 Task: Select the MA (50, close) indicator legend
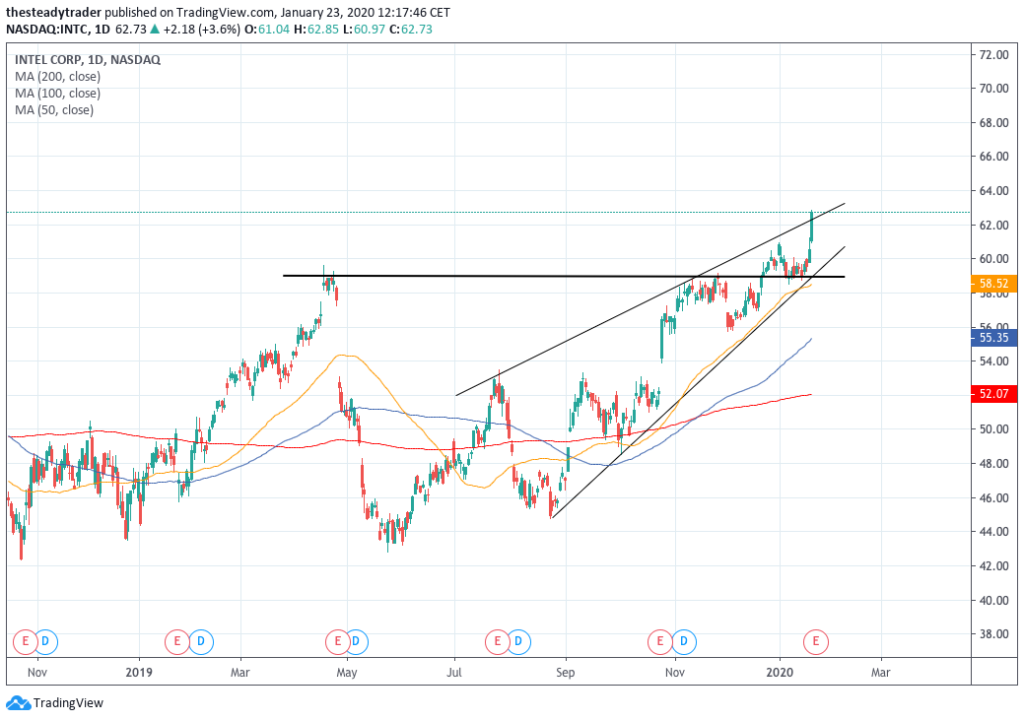point(54,110)
